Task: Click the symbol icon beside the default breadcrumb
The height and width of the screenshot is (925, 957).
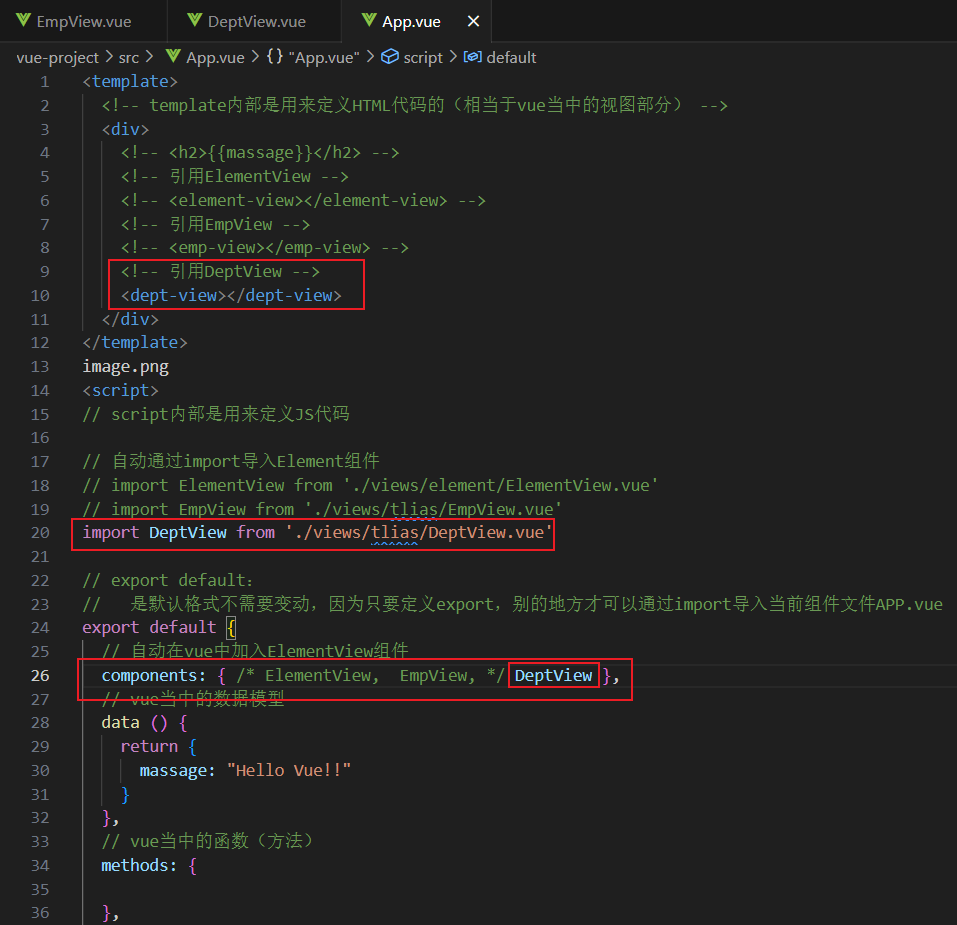Action: tap(471, 57)
